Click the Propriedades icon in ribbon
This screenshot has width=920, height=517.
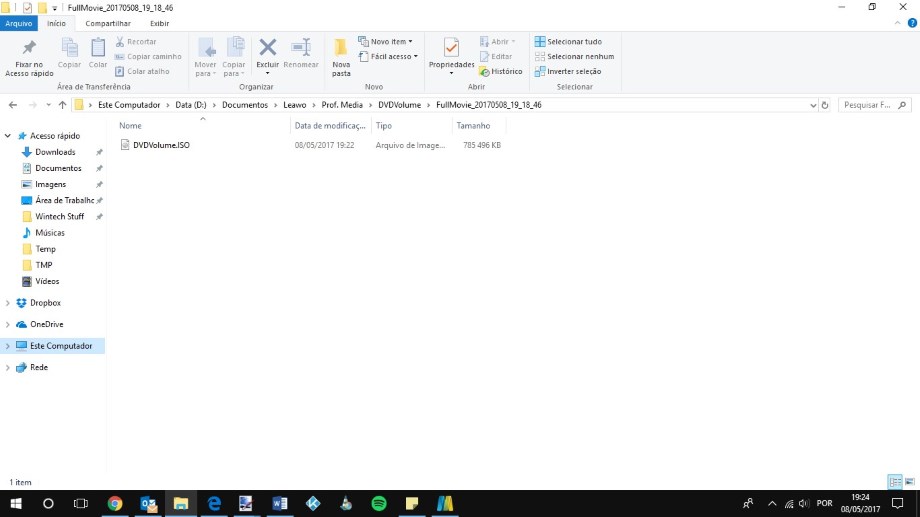pyautogui.click(x=451, y=49)
